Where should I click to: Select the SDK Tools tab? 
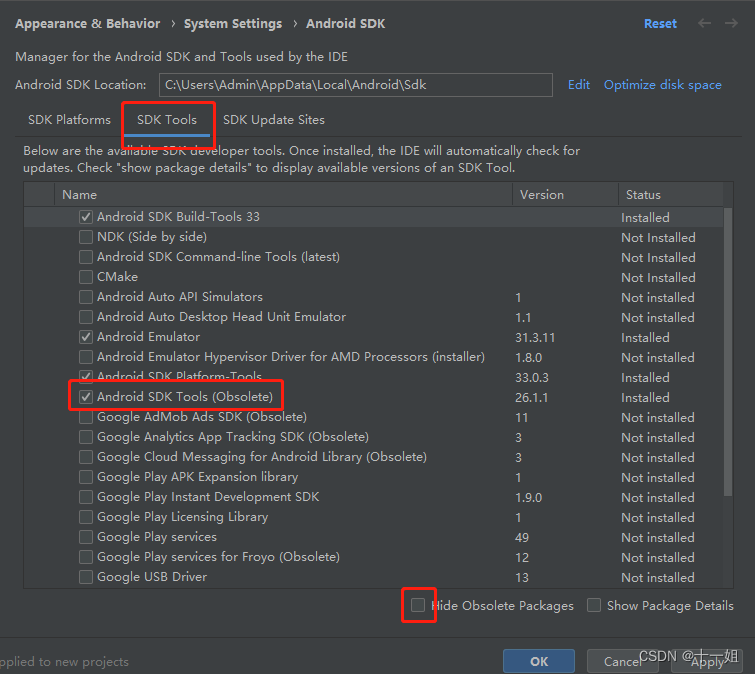pos(167,119)
